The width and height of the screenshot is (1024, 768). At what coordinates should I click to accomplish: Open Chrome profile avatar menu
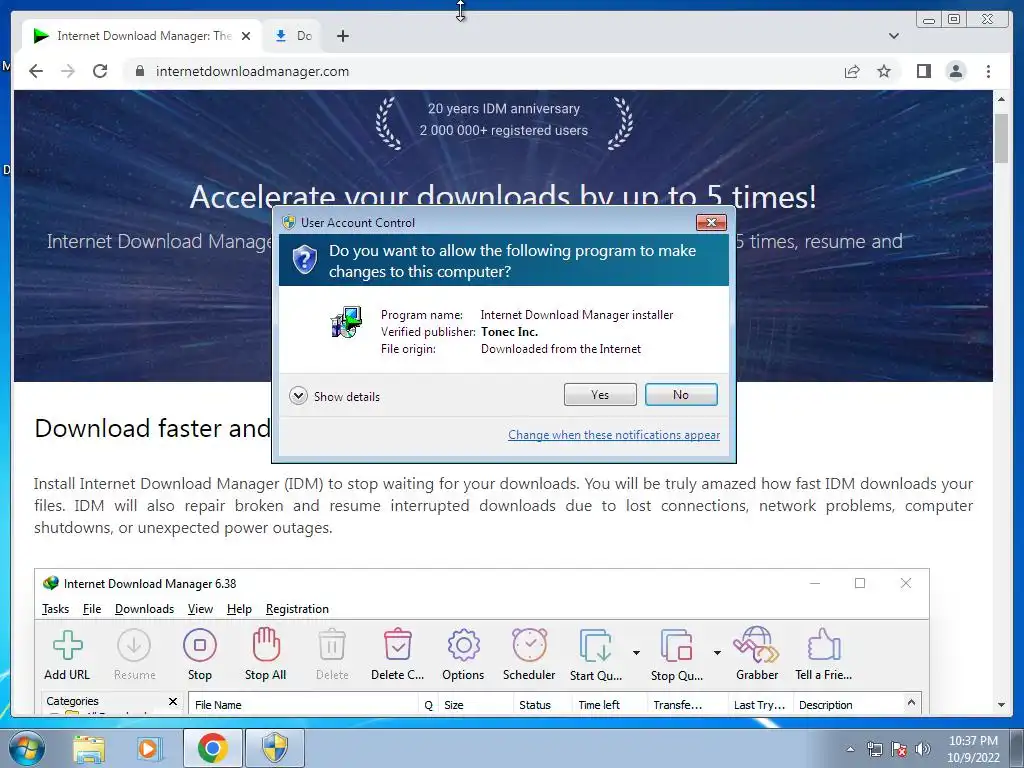point(955,71)
